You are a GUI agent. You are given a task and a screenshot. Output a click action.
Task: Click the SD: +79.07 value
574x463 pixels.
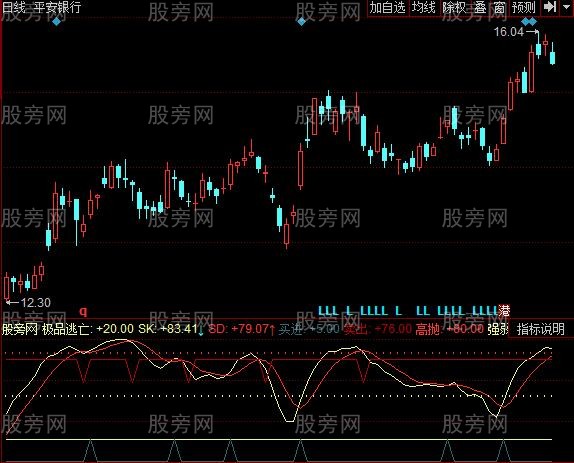[238, 329]
